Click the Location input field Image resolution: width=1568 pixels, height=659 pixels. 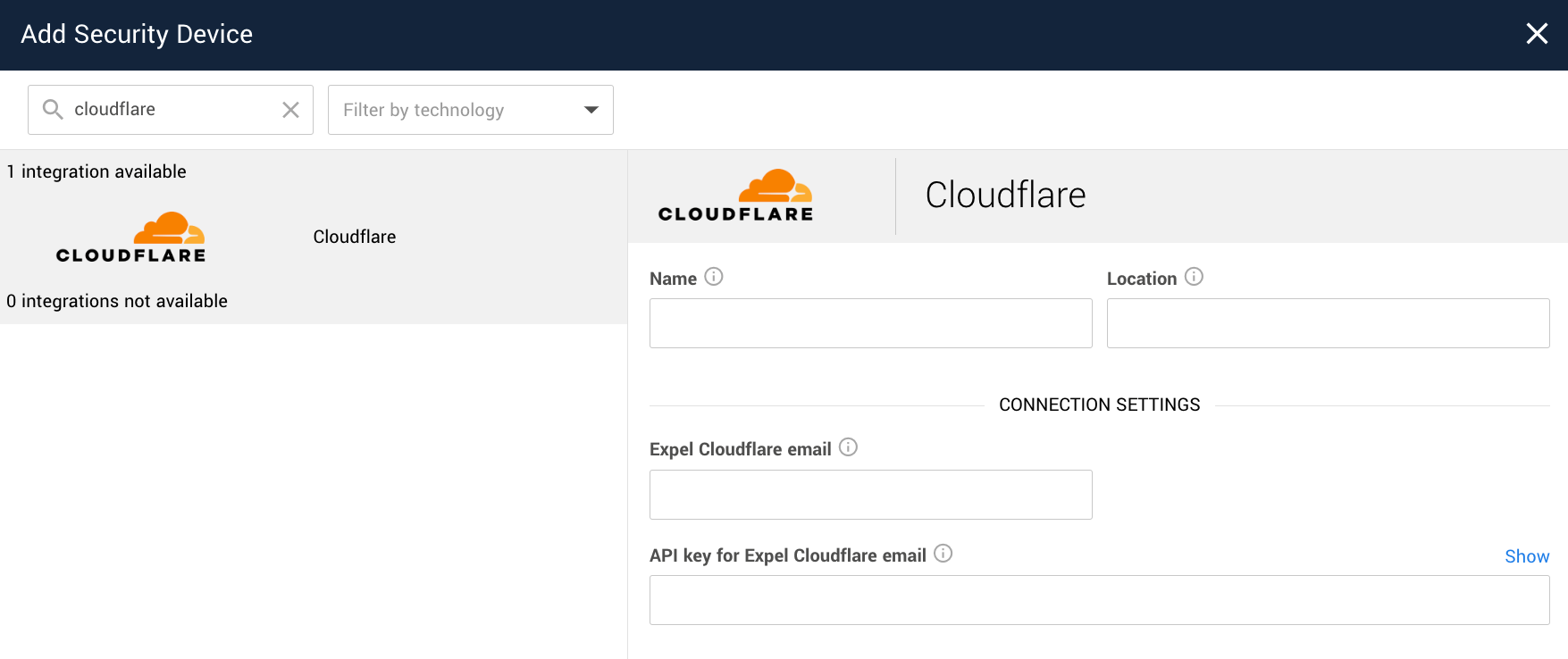tap(1329, 323)
